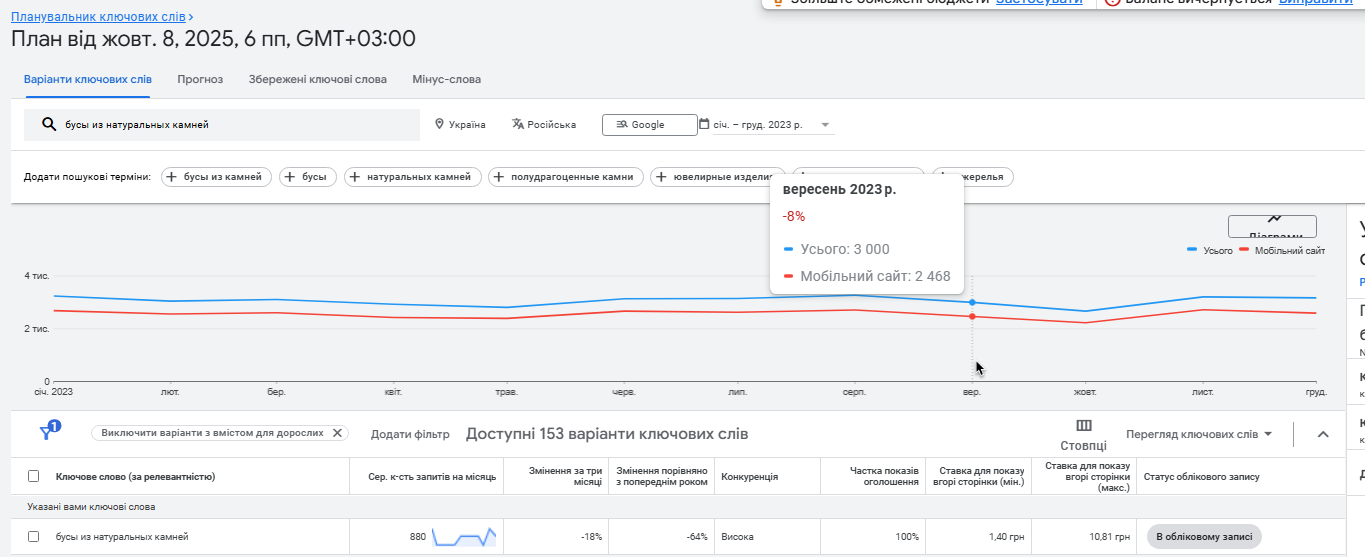Click the Україна location pin icon
This screenshot has height=557, width=1365.
click(439, 125)
